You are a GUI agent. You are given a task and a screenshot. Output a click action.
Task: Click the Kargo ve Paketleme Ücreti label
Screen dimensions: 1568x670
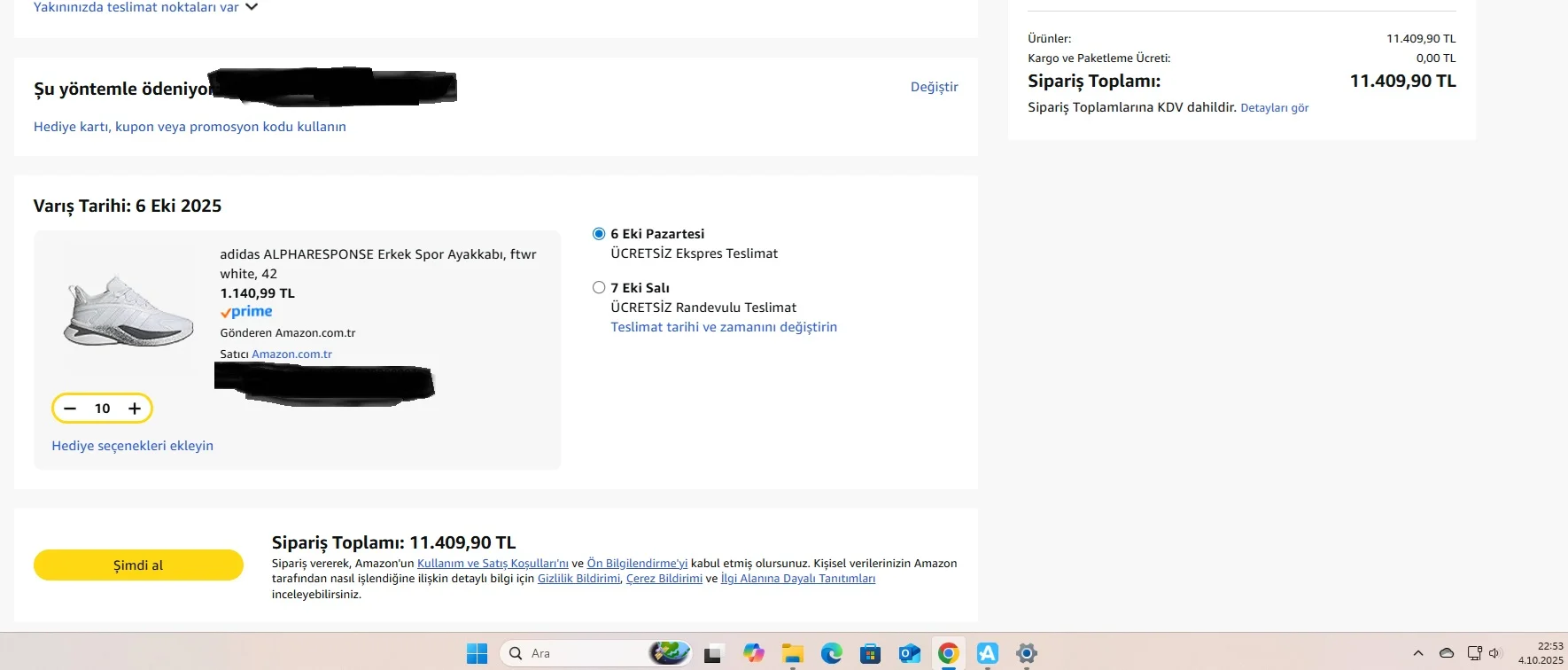point(1098,58)
